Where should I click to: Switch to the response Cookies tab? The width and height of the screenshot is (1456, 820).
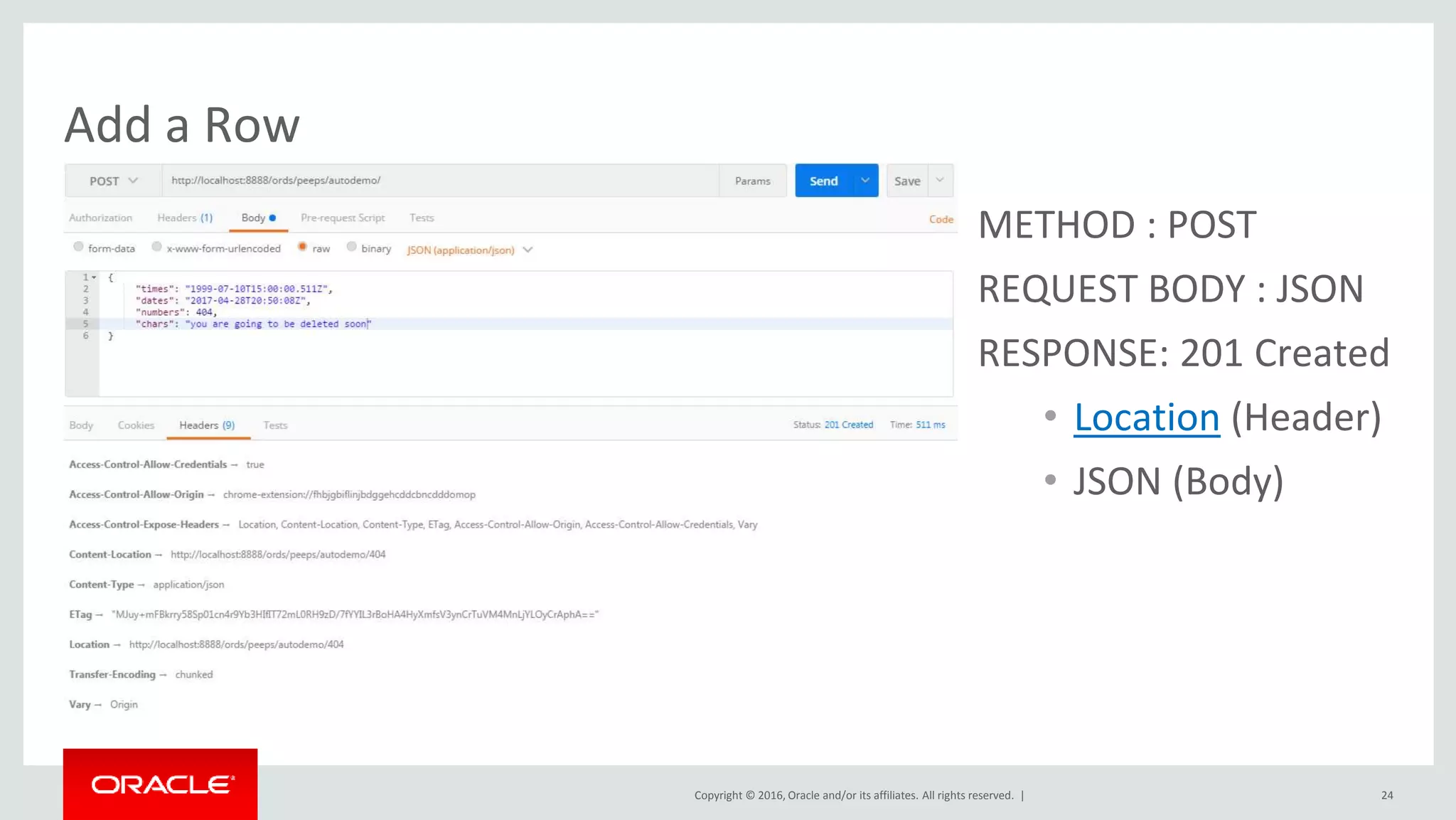(x=136, y=425)
